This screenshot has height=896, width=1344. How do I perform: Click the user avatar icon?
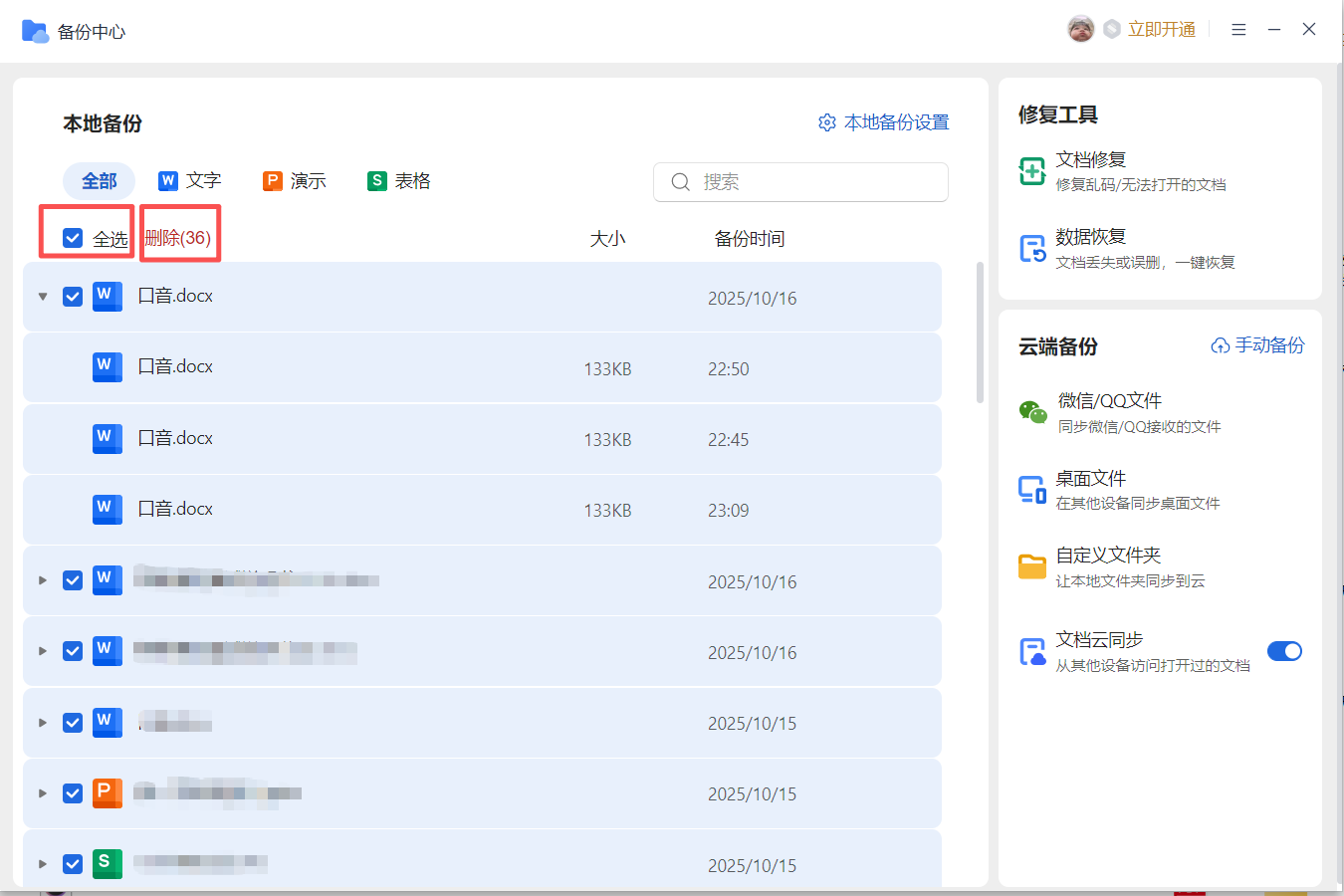click(1080, 30)
